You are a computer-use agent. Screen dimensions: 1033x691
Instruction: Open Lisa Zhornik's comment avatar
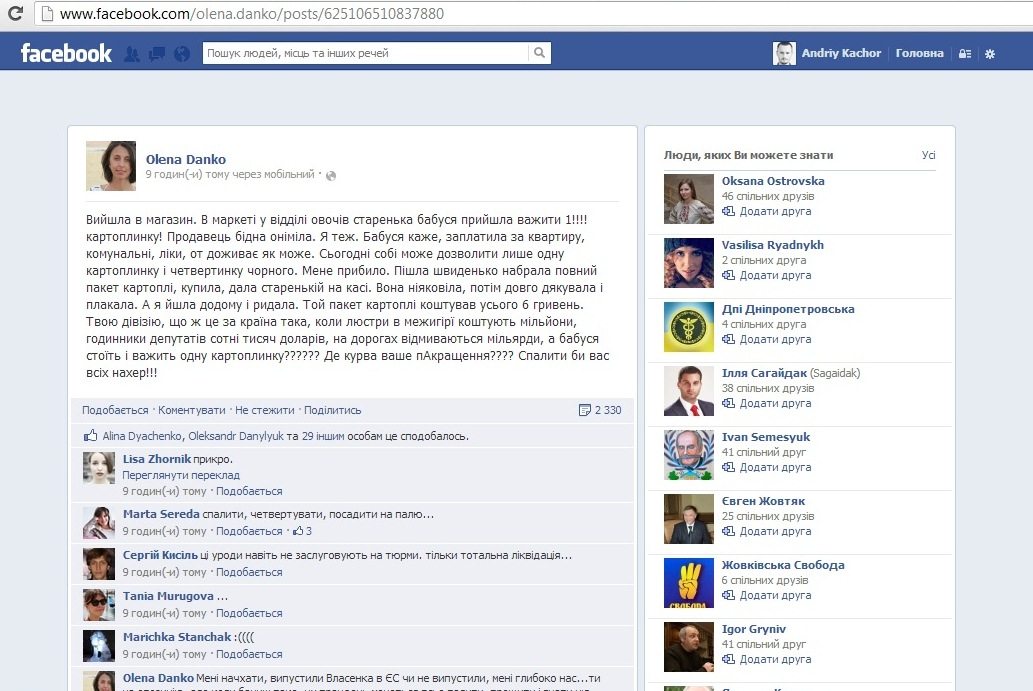[x=99, y=468]
